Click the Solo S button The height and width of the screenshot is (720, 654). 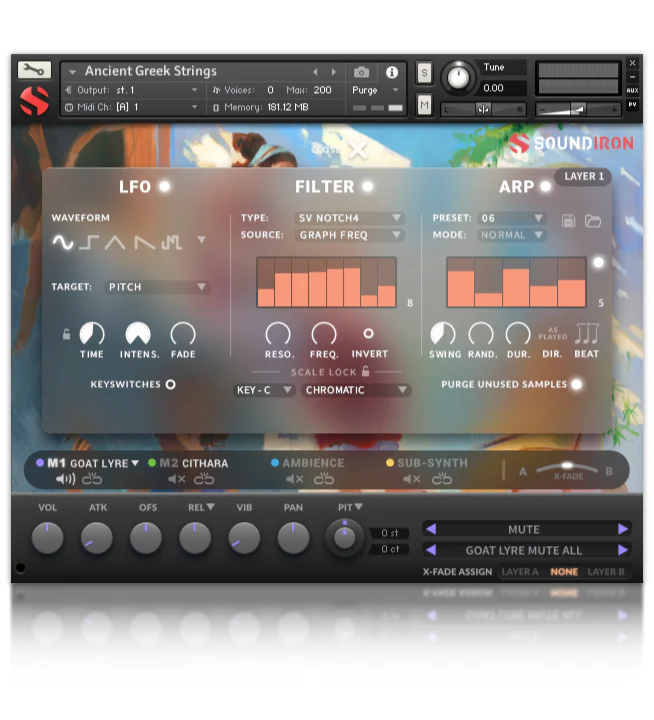click(x=424, y=73)
